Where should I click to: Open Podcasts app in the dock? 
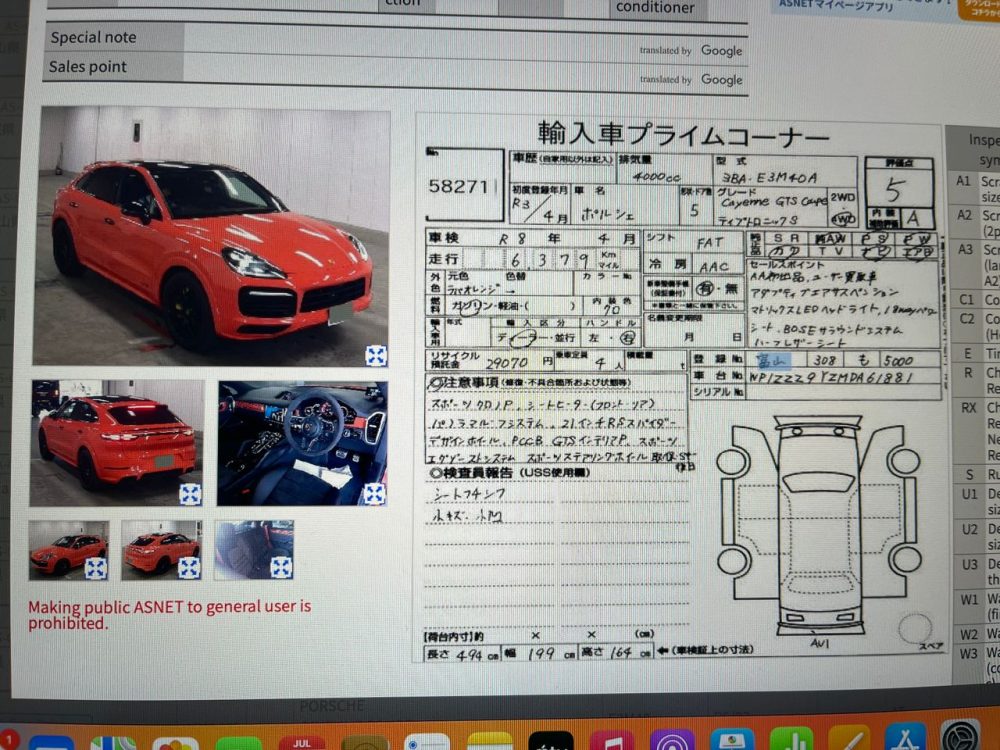coord(671,740)
